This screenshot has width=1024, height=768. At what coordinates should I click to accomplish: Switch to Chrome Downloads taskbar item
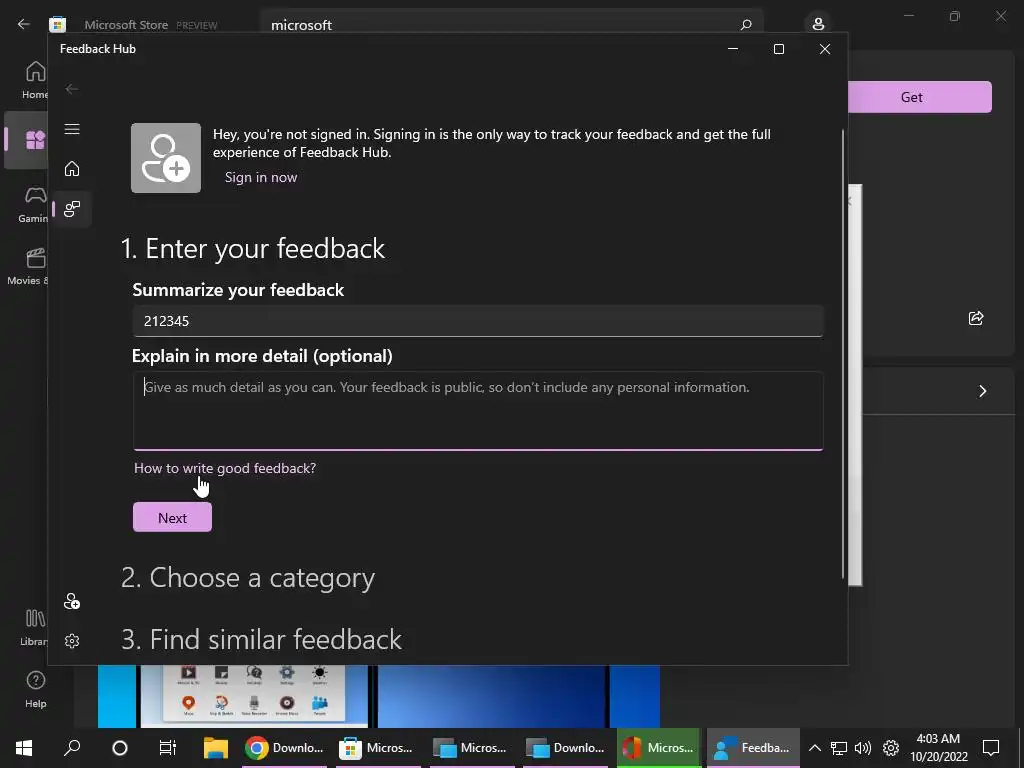click(x=285, y=748)
